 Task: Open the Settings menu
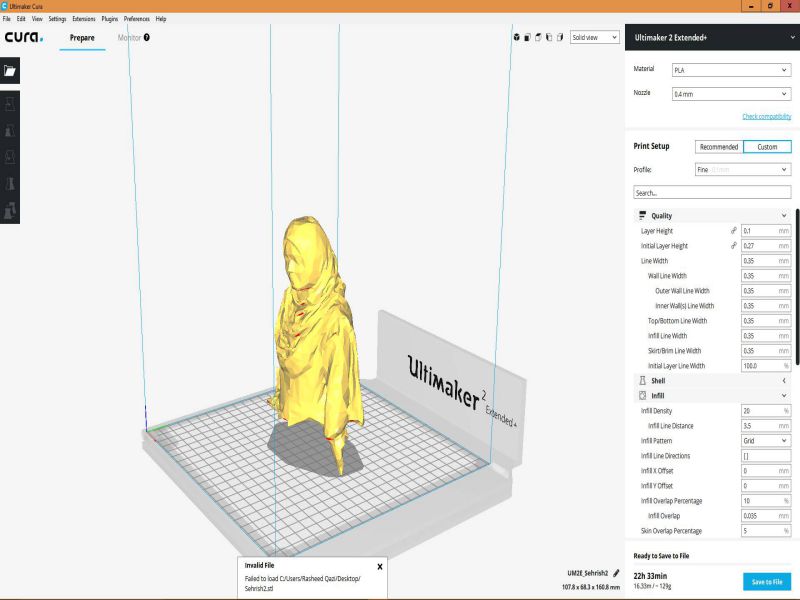coord(57,19)
